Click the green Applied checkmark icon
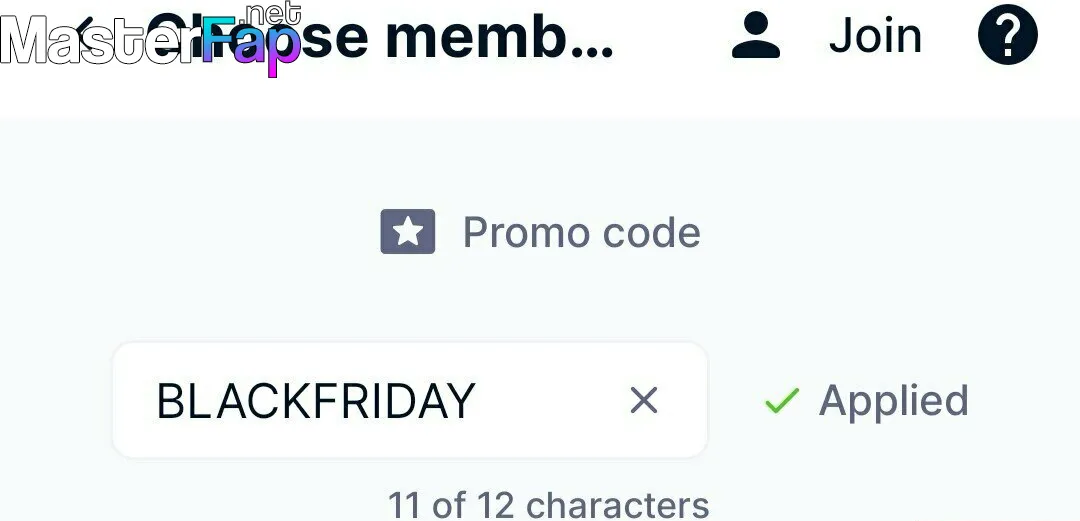This screenshot has width=1080, height=521. point(782,400)
